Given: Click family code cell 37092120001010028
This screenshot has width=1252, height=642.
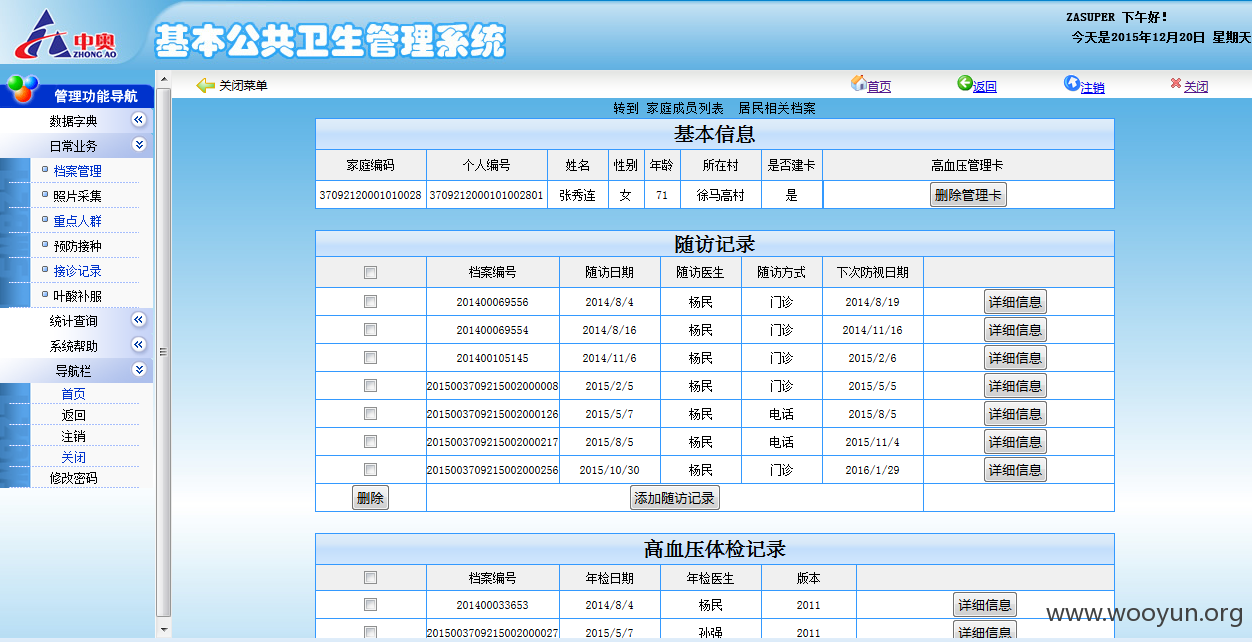Looking at the screenshot, I should point(370,195).
